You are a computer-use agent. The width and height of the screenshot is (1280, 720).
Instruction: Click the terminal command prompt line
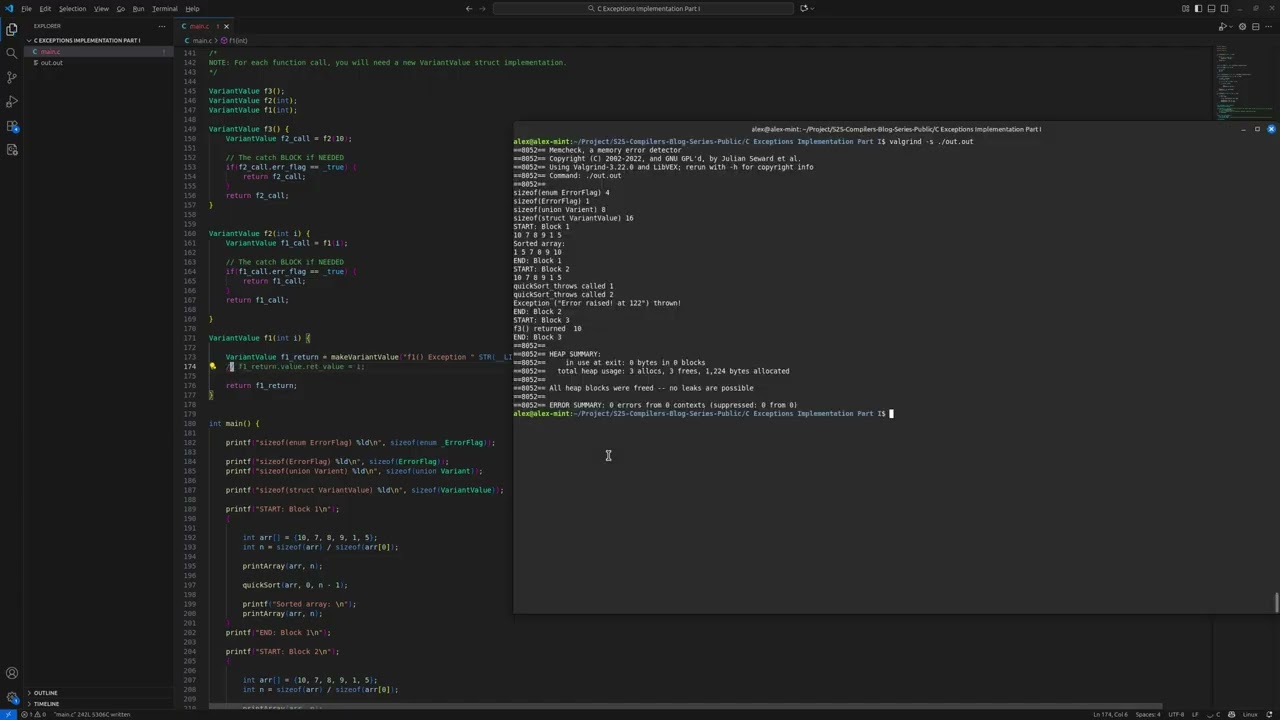[702, 413]
